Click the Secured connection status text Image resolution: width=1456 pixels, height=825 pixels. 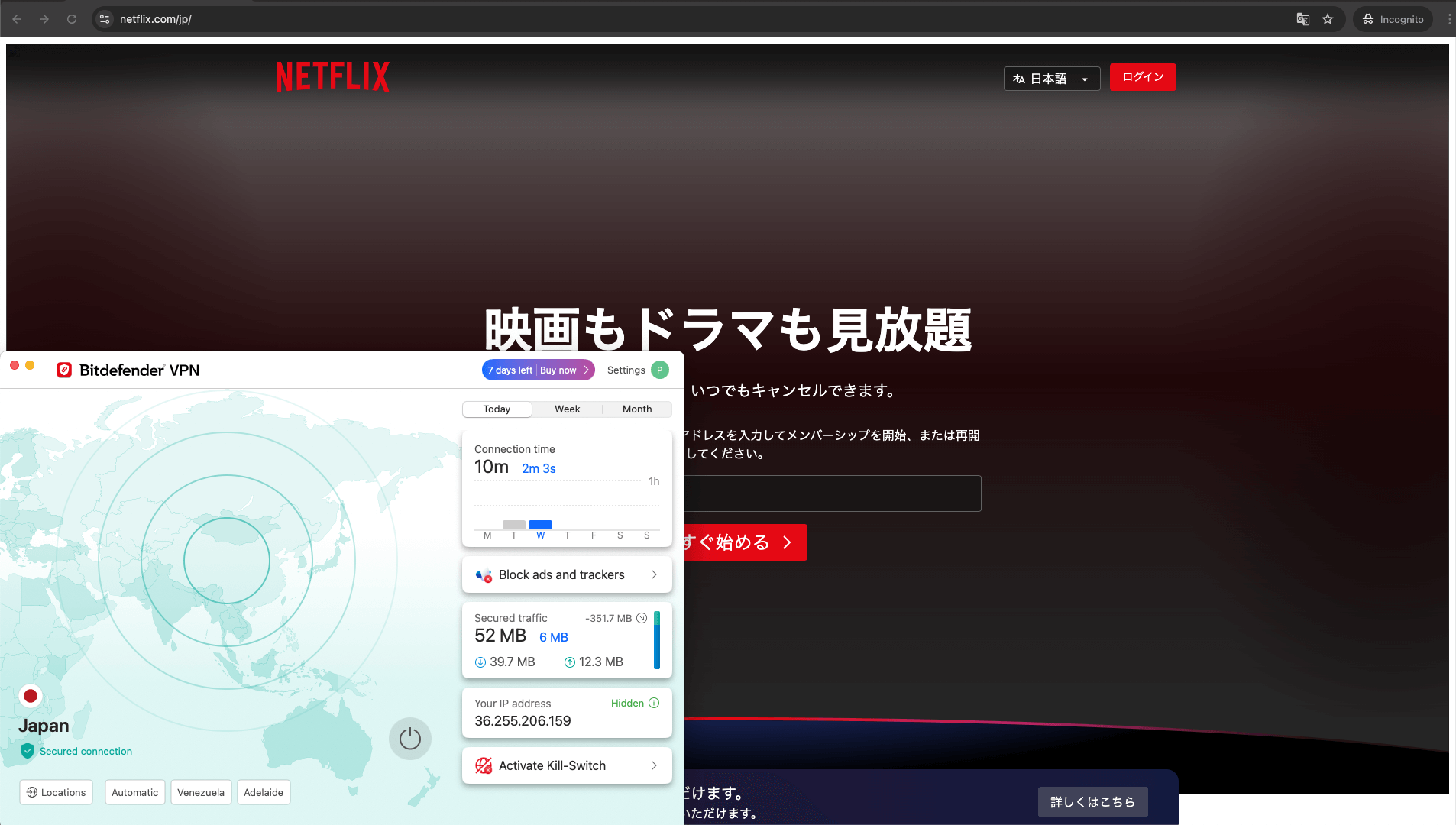point(86,752)
